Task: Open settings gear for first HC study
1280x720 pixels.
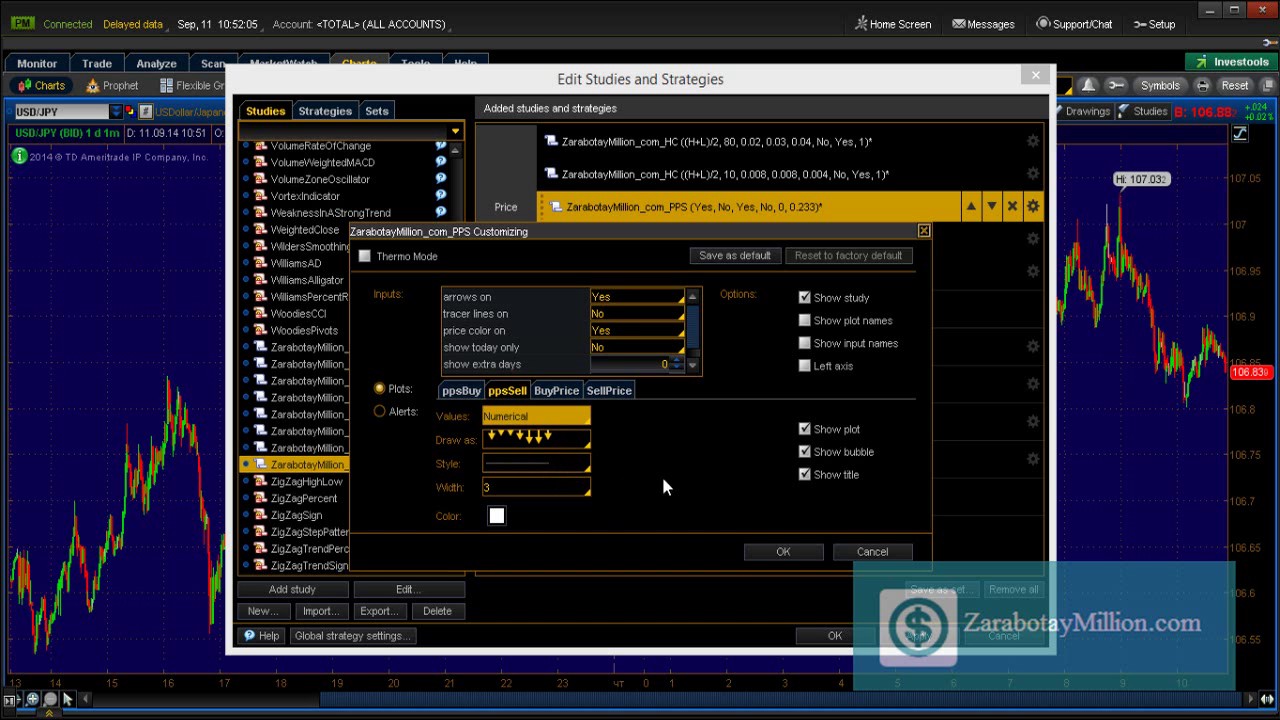Action: 1033,142
